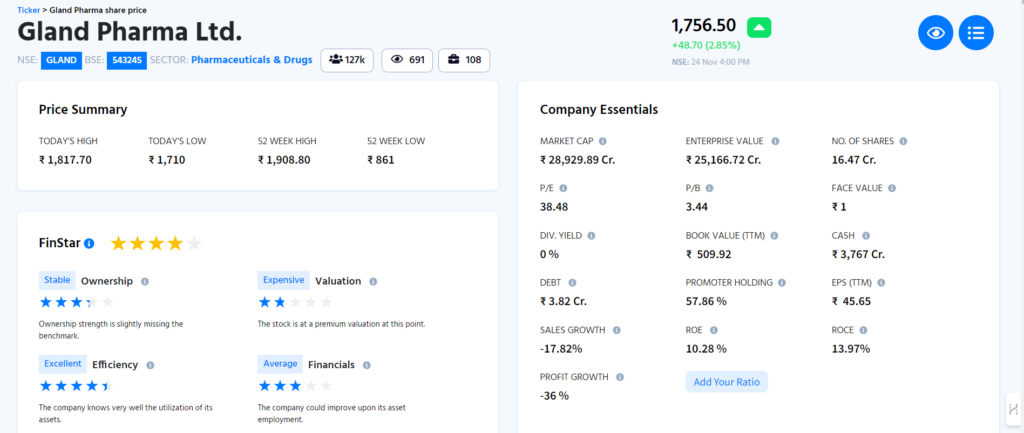The image size is (1024, 433).
Task: Click info icon beside Sales Growth
Action: (616, 329)
